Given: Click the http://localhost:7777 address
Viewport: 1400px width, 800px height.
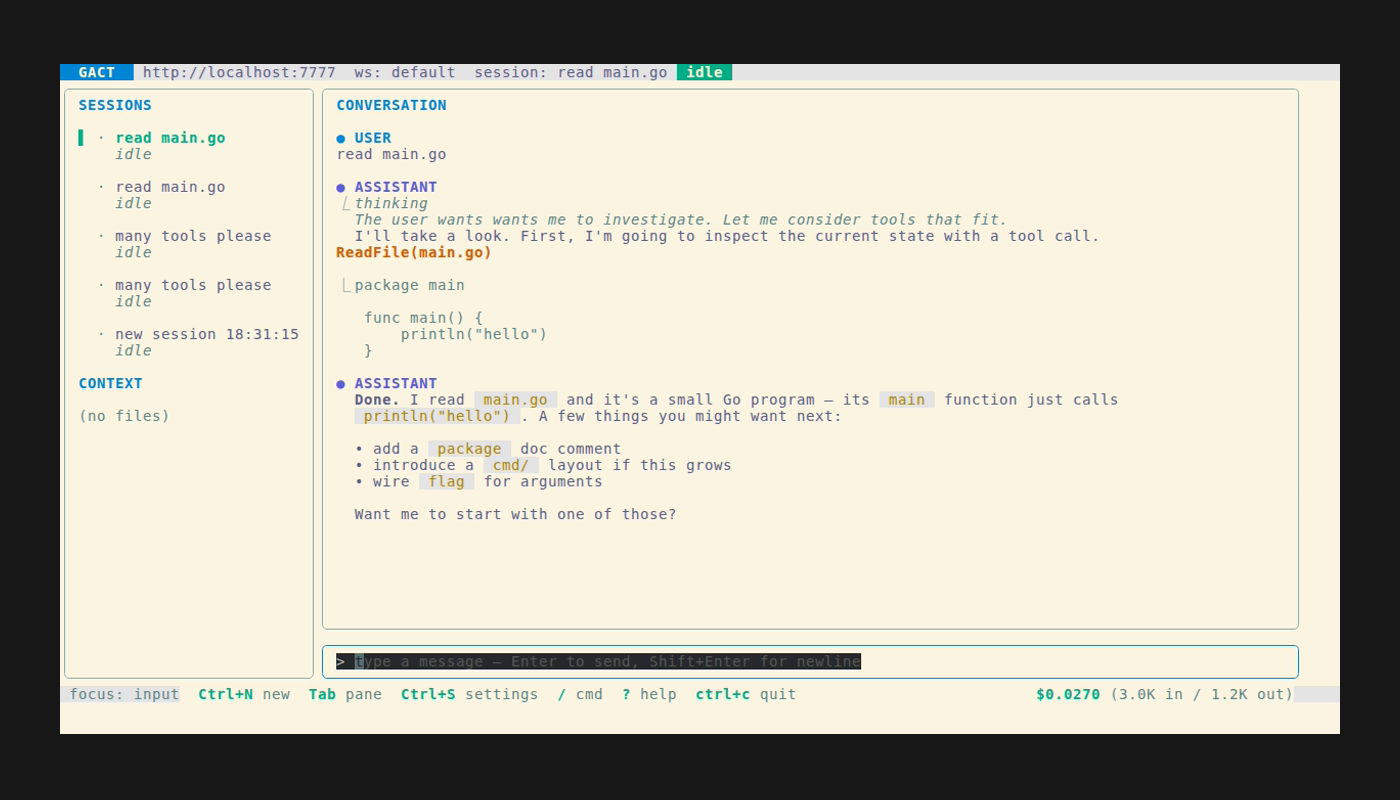Looking at the screenshot, I should (239, 72).
